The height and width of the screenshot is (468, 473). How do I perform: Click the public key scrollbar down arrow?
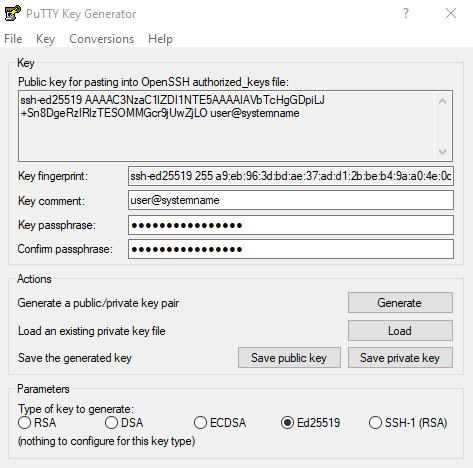point(442,152)
